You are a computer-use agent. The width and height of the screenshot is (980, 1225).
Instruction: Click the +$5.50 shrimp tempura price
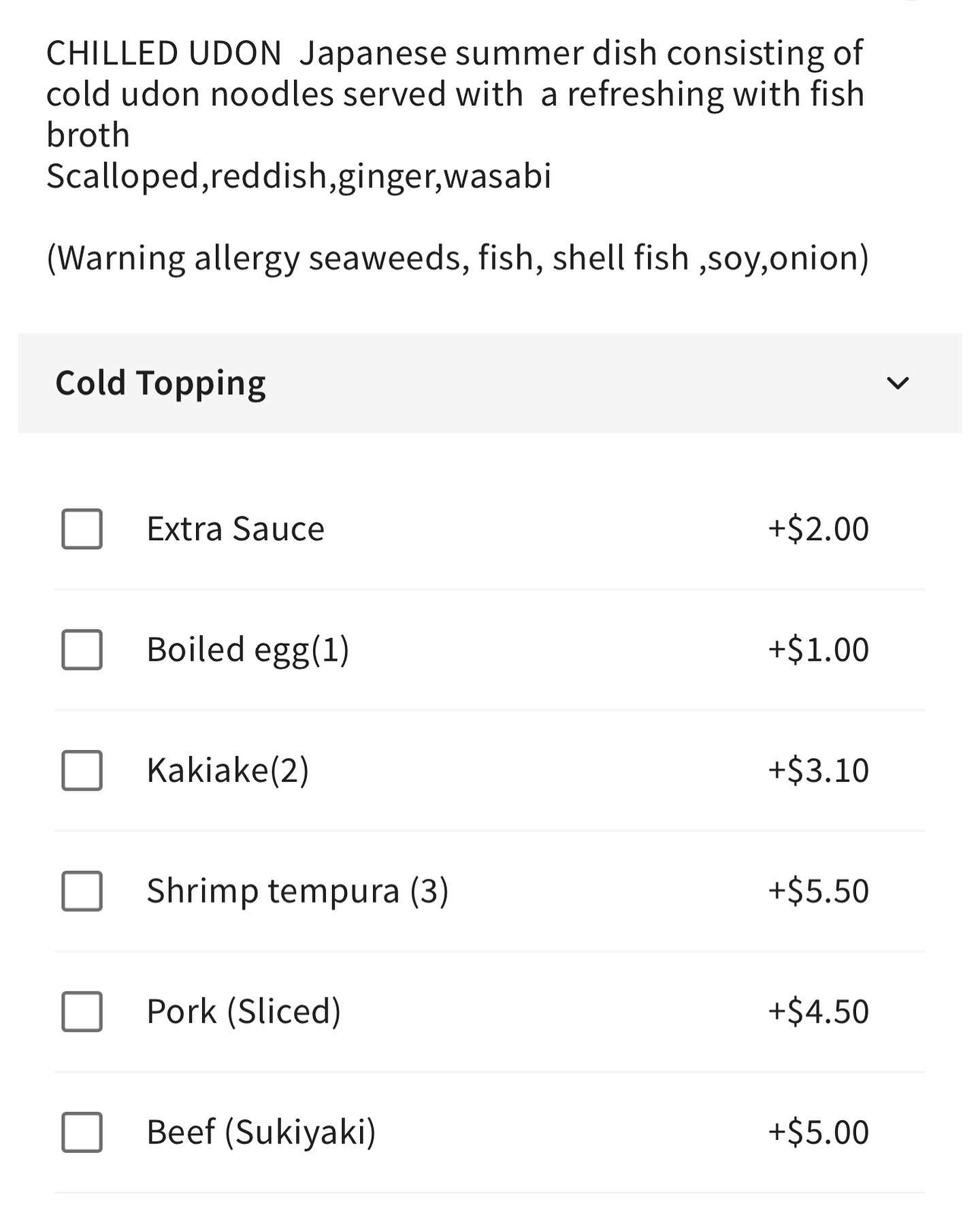pyautogui.click(x=818, y=891)
